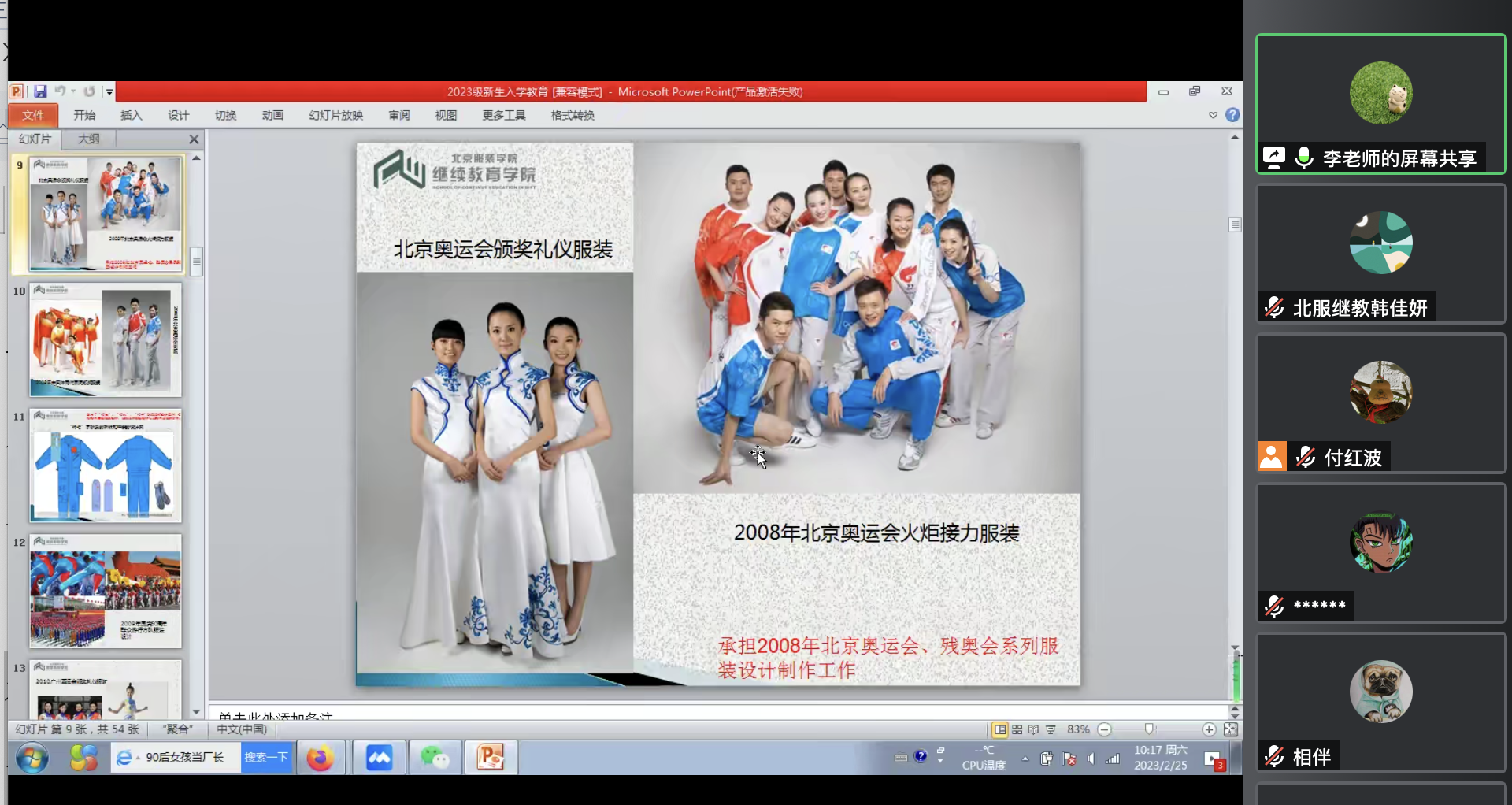Select slide 9 thumbnail

click(106, 213)
